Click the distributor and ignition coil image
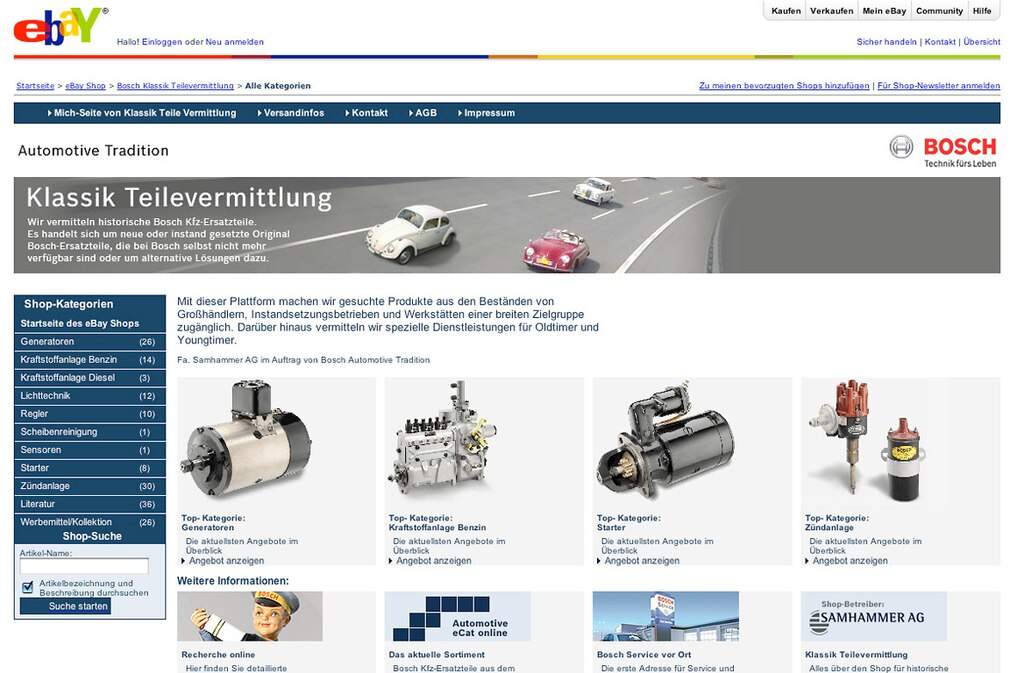 [866, 441]
